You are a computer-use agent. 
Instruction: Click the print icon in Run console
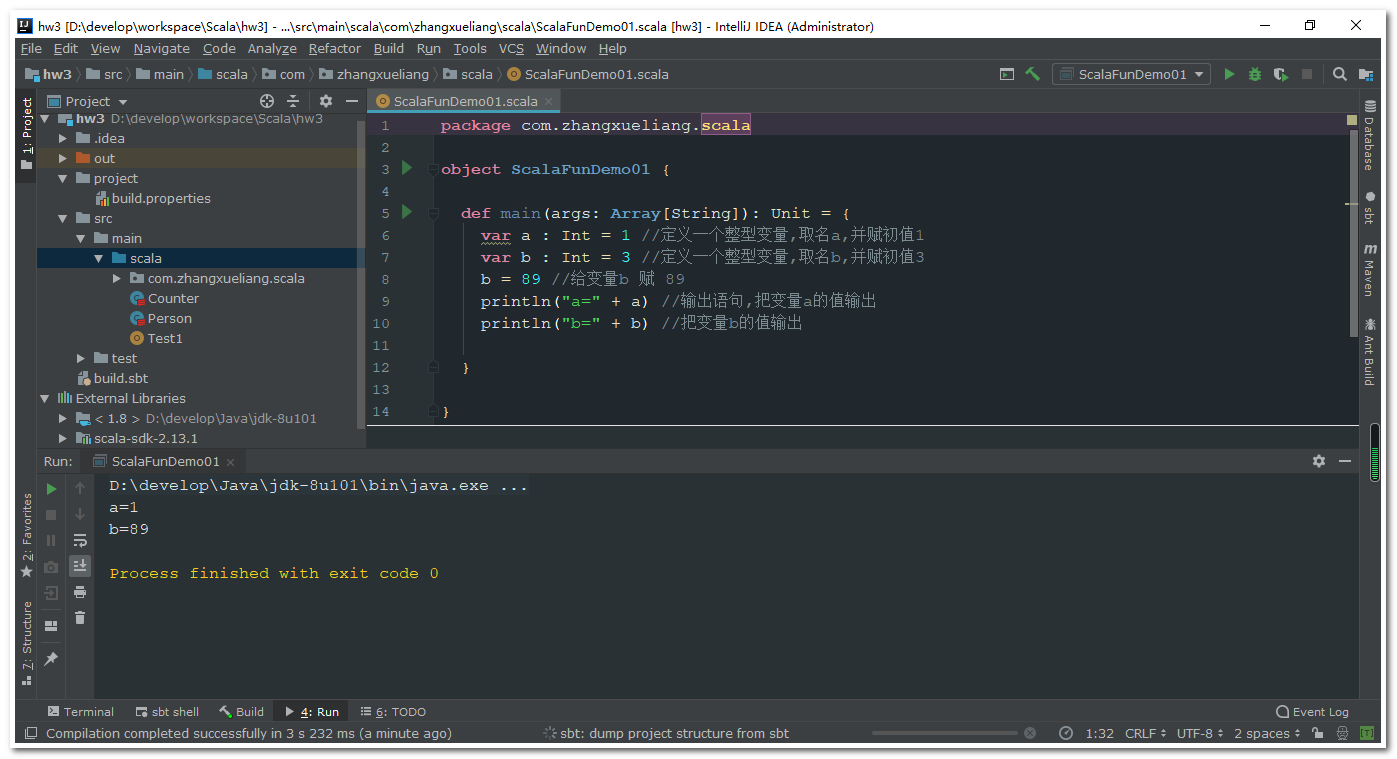pyautogui.click(x=80, y=592)
